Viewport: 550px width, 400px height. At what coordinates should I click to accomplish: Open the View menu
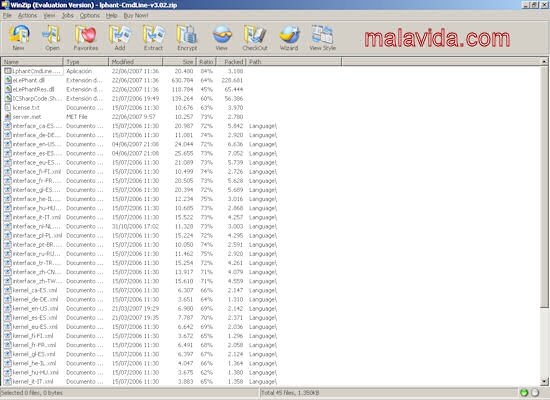(x=49, y=15)
